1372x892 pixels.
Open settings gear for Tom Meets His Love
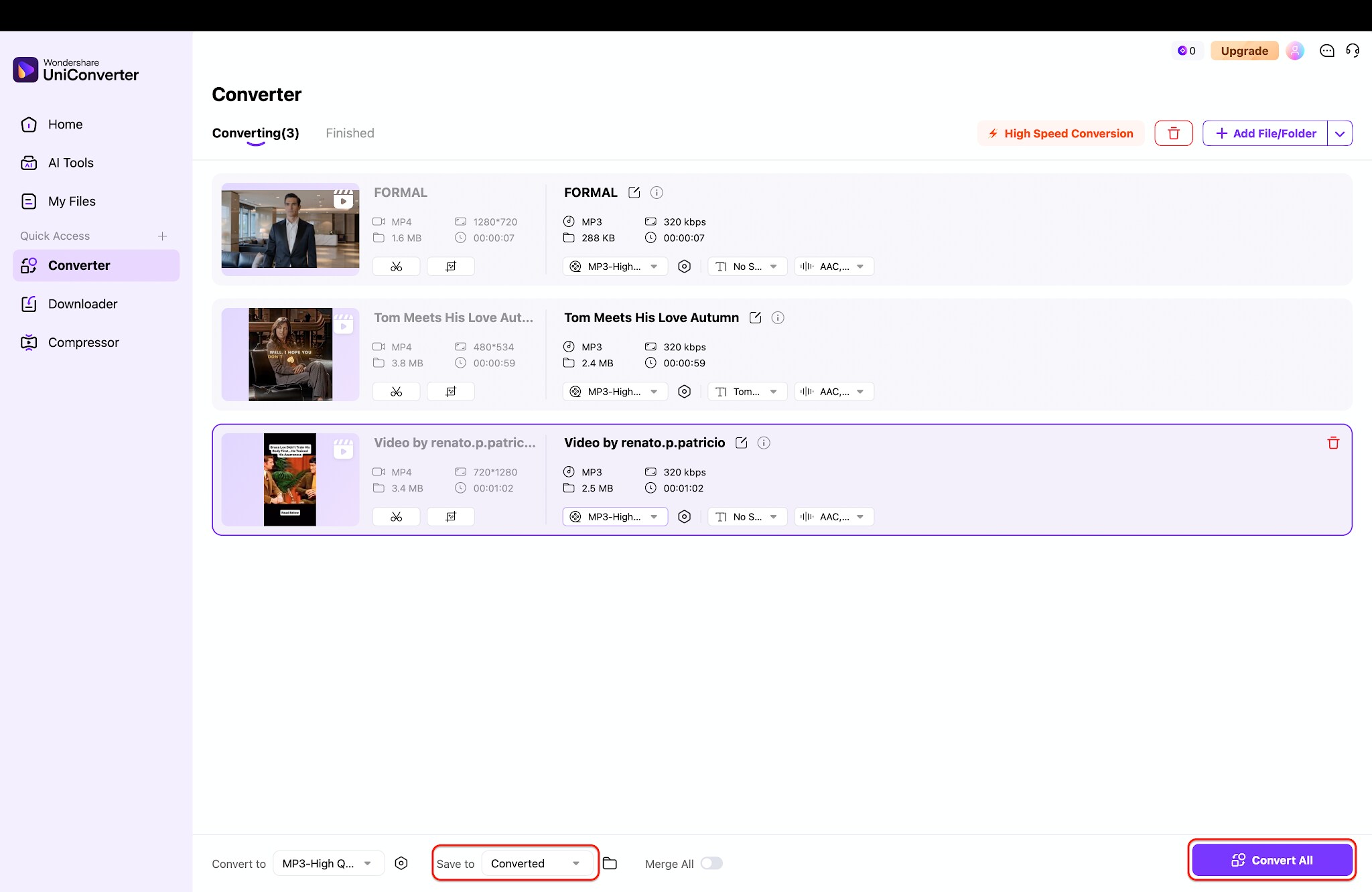(684, 392)
